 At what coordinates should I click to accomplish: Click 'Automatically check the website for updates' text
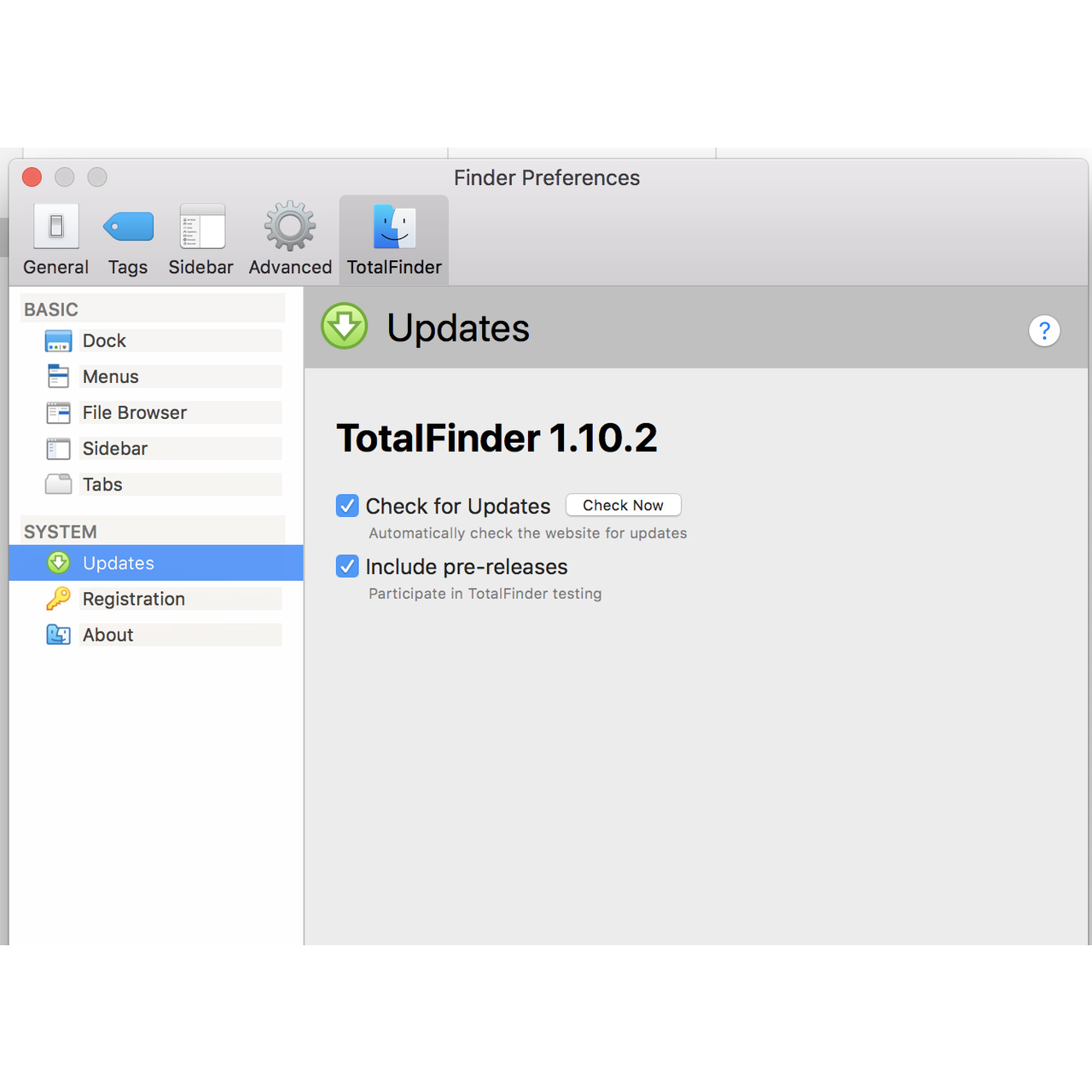[528, 533]
